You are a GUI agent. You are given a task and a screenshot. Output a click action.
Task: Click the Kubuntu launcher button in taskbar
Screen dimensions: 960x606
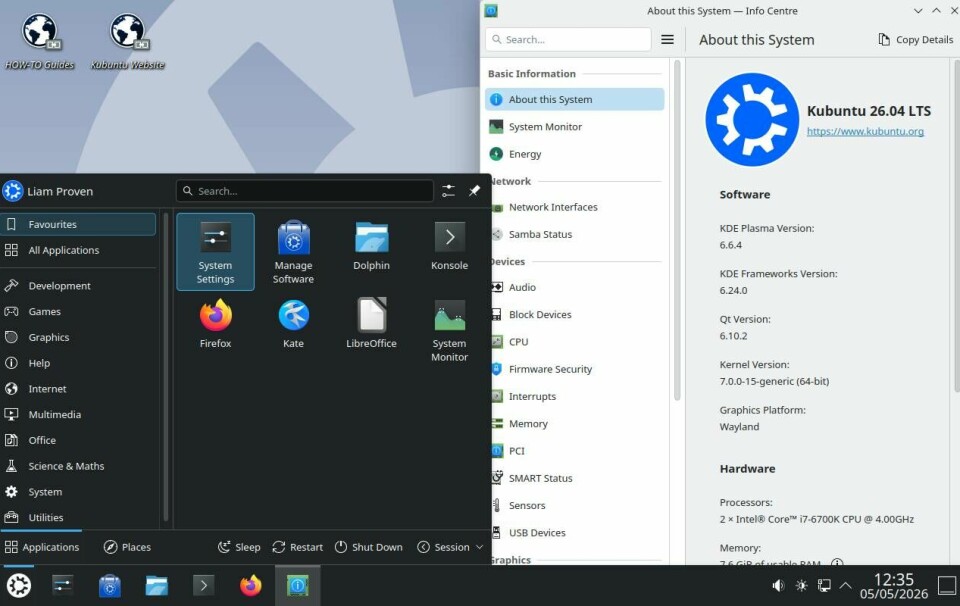tap(18, 586)
